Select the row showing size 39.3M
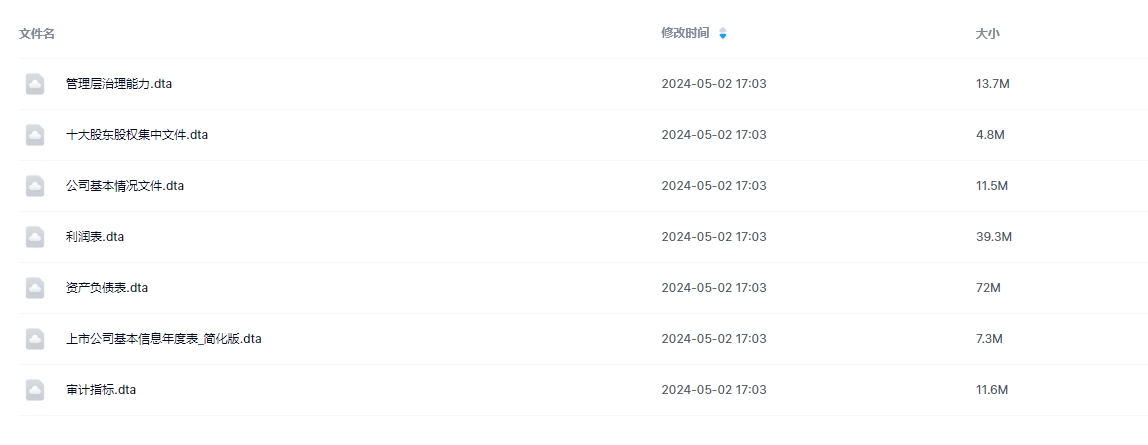 (x=994, y=237)
